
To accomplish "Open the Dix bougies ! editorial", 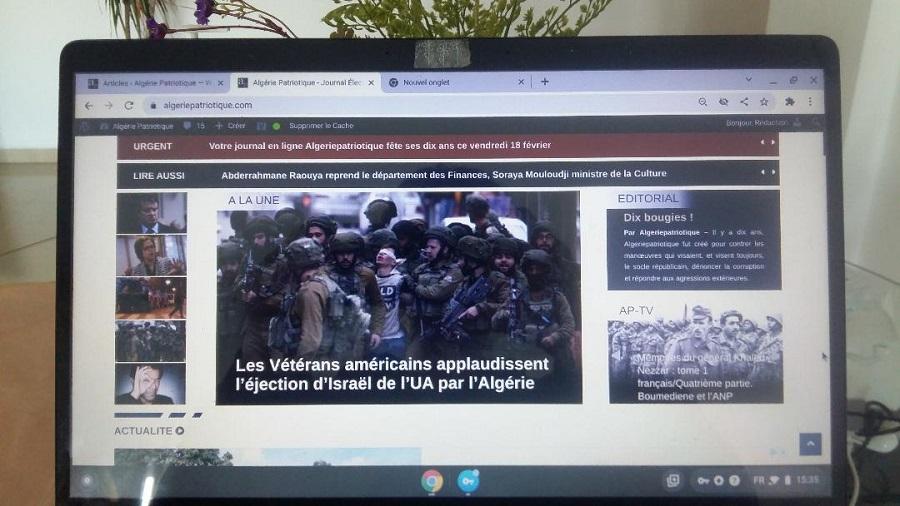I will (x=658, y=217).
